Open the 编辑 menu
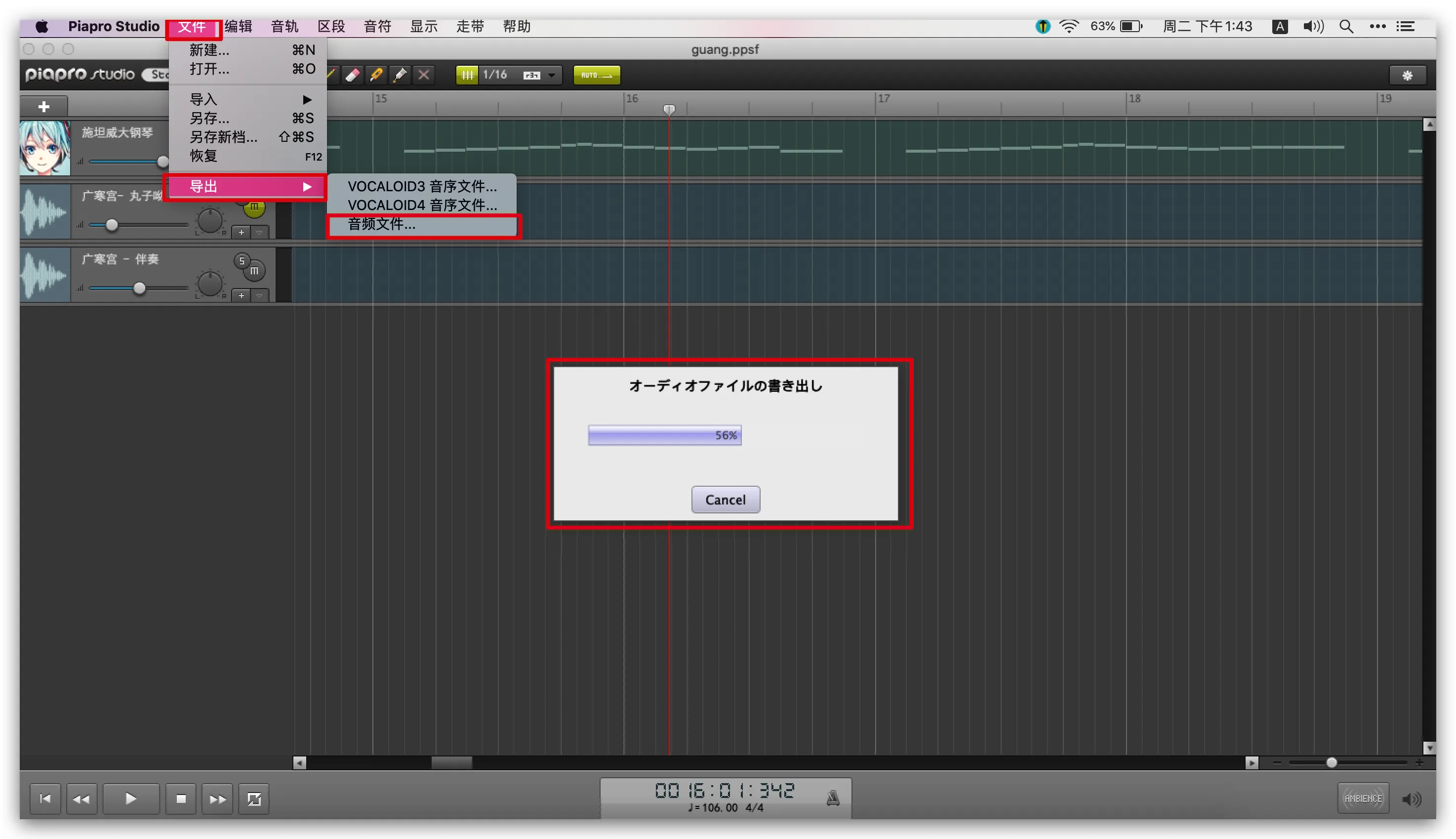The image size is (1456, 839). coord(239,27)
